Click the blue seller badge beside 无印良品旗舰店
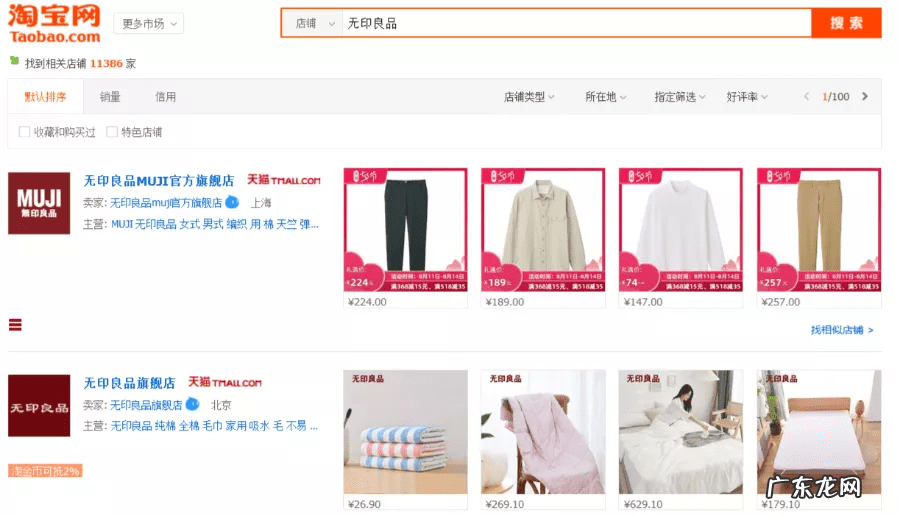Screen dimensions: 900x516 tap(192, 404)
